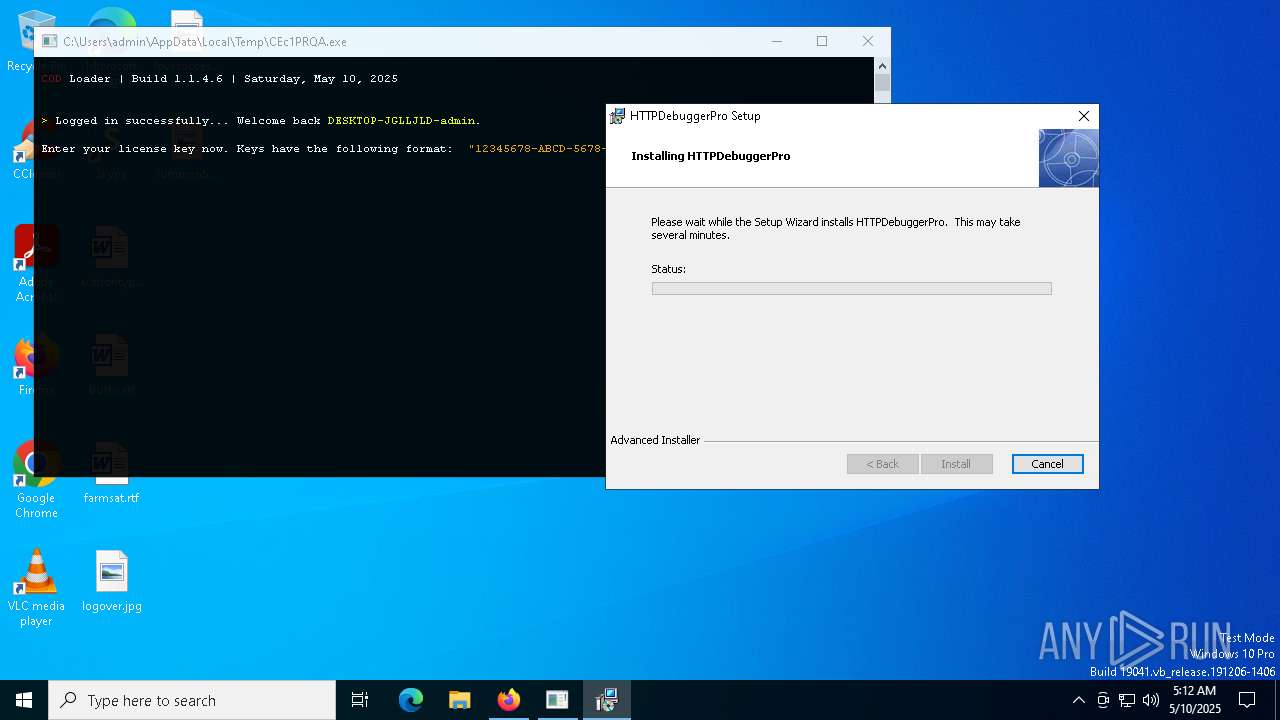Minimize the CEc1PRQA.exe console window
The width and height of the screenshot is (1280, 720).
click(x=777, y=42)
